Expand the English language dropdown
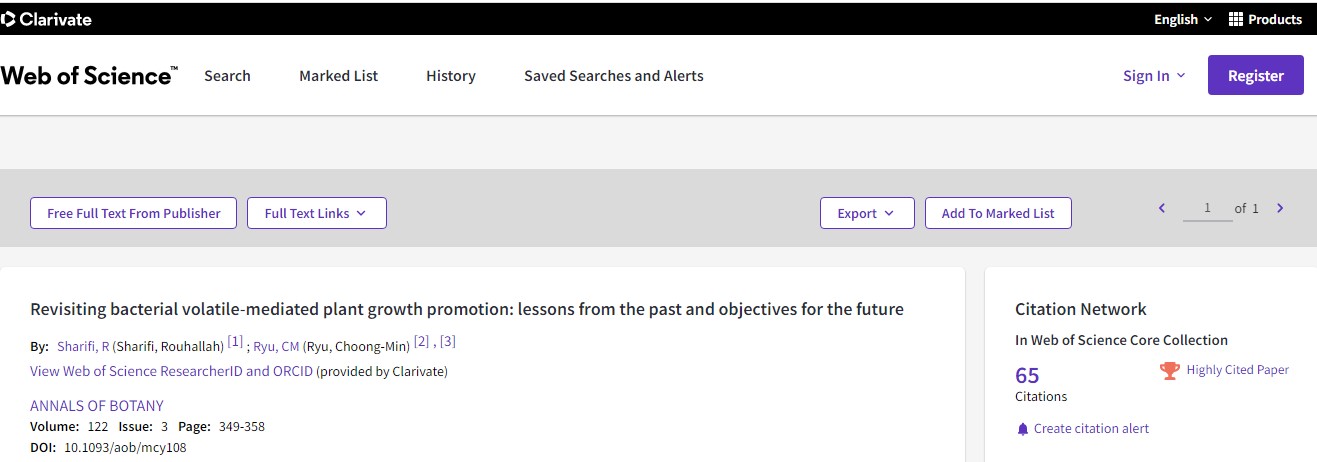Viewport: 1317px width, 462px height. 1182,19
